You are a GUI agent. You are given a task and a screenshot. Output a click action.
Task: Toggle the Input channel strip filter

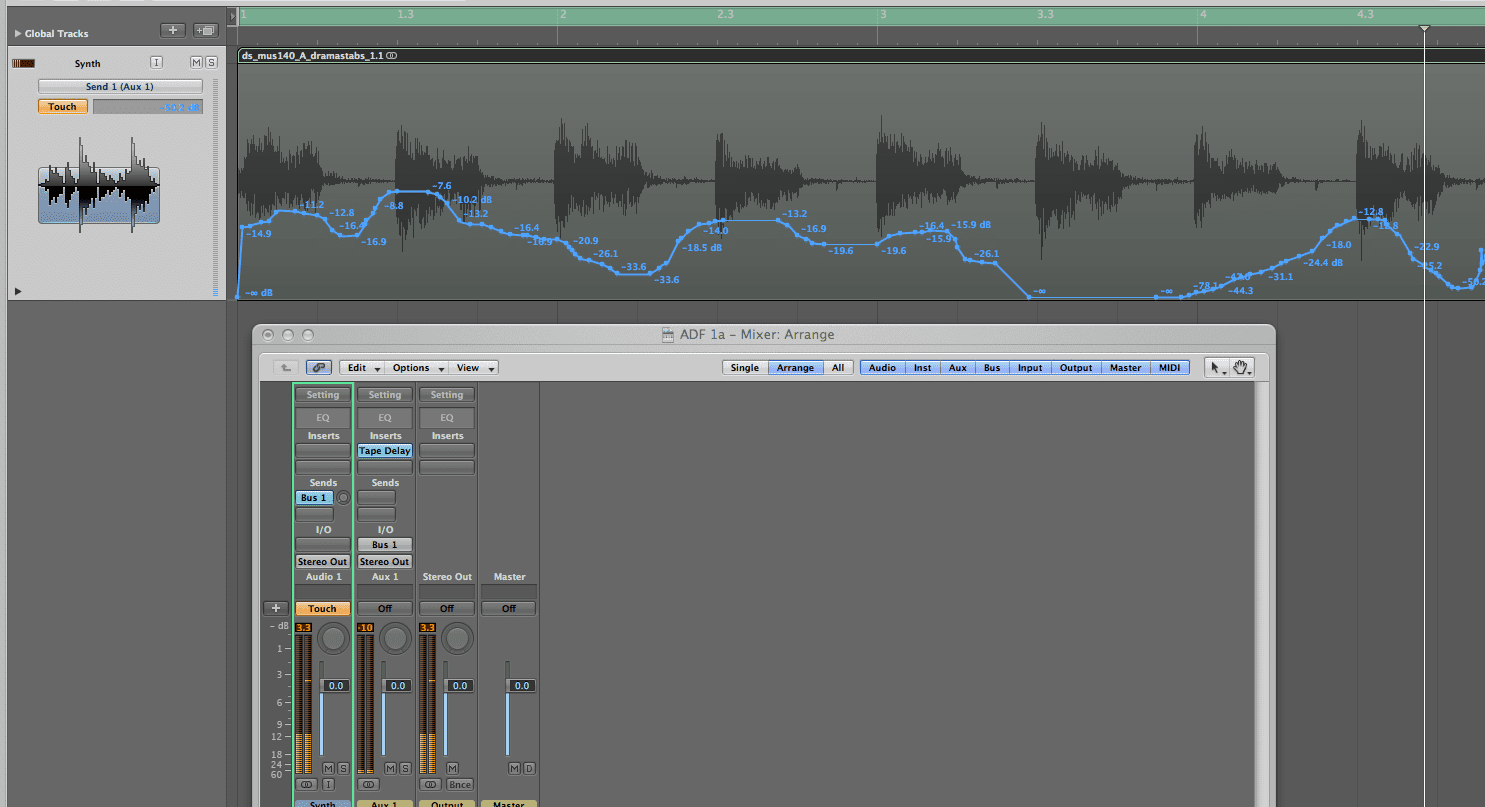click(1030, 368)
